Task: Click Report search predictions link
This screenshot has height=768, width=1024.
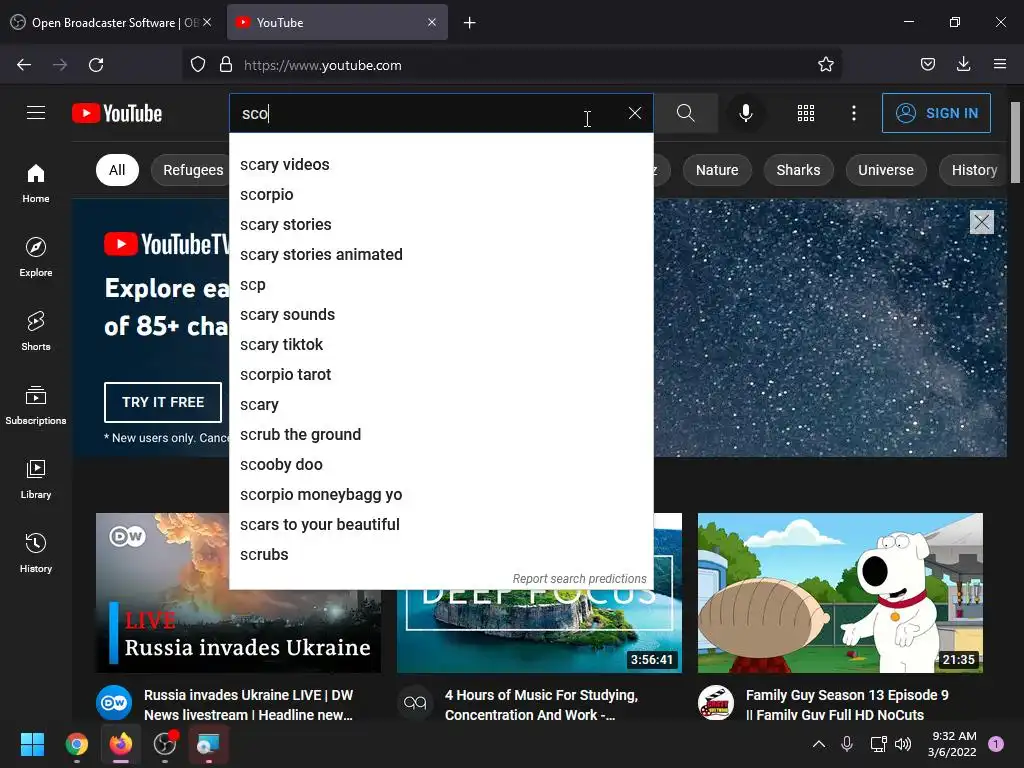Action: pyautogui.click(x=579, y=579)
